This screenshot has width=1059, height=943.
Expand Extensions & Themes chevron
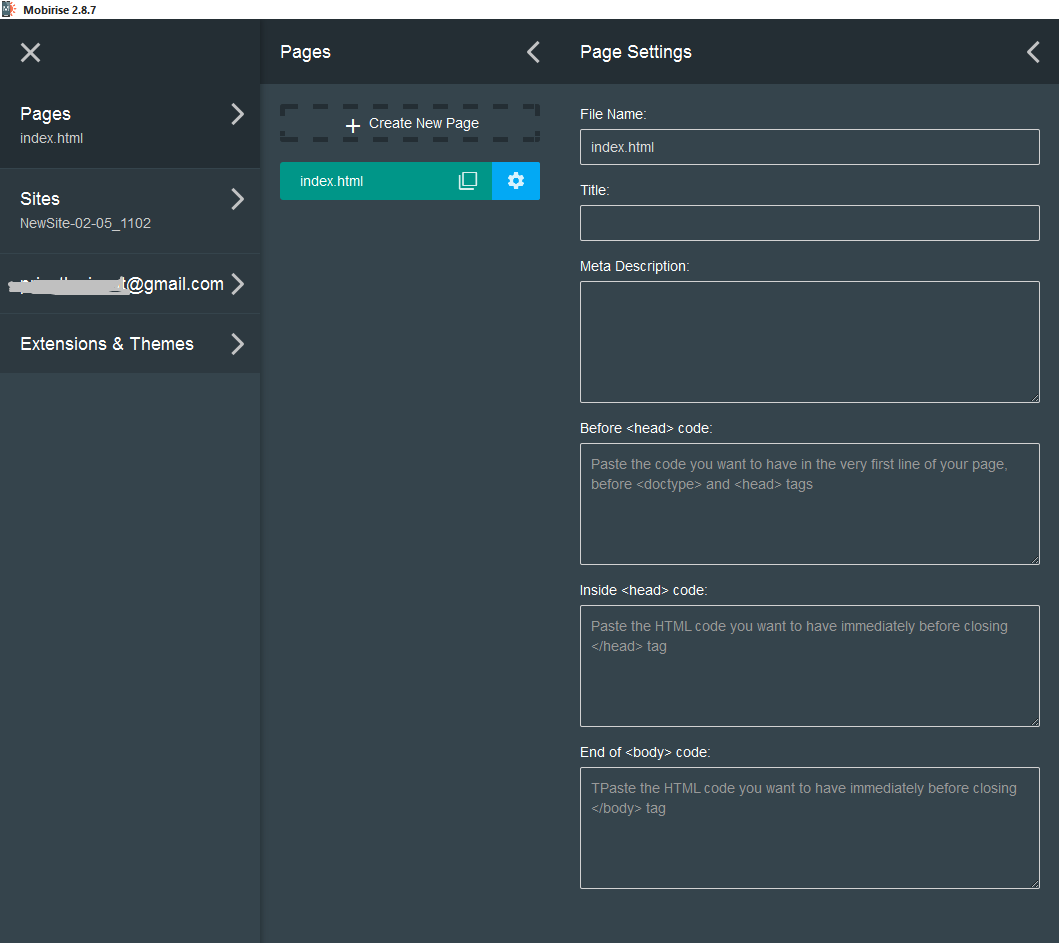[237, 344]
